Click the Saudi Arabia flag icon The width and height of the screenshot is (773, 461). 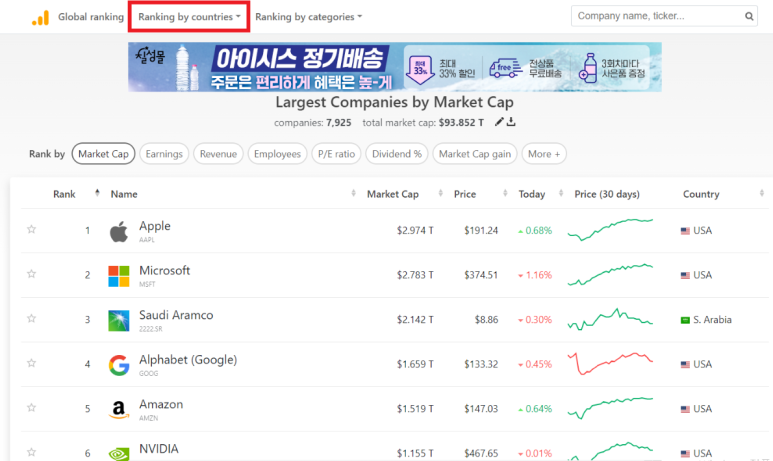click(685, 320)
